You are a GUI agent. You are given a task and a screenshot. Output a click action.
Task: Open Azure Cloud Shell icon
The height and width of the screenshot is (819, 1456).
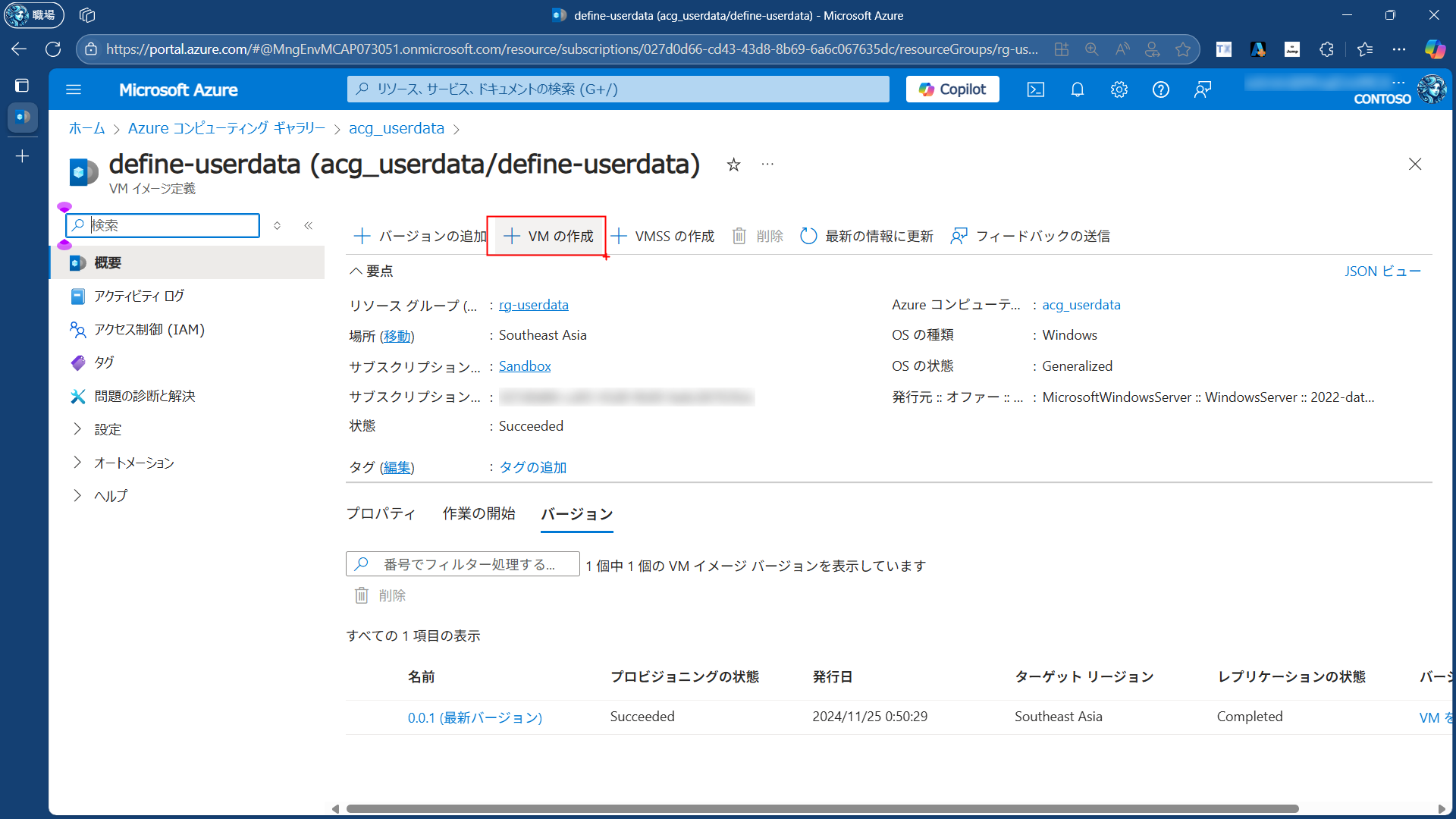(x=1035, y=89)
